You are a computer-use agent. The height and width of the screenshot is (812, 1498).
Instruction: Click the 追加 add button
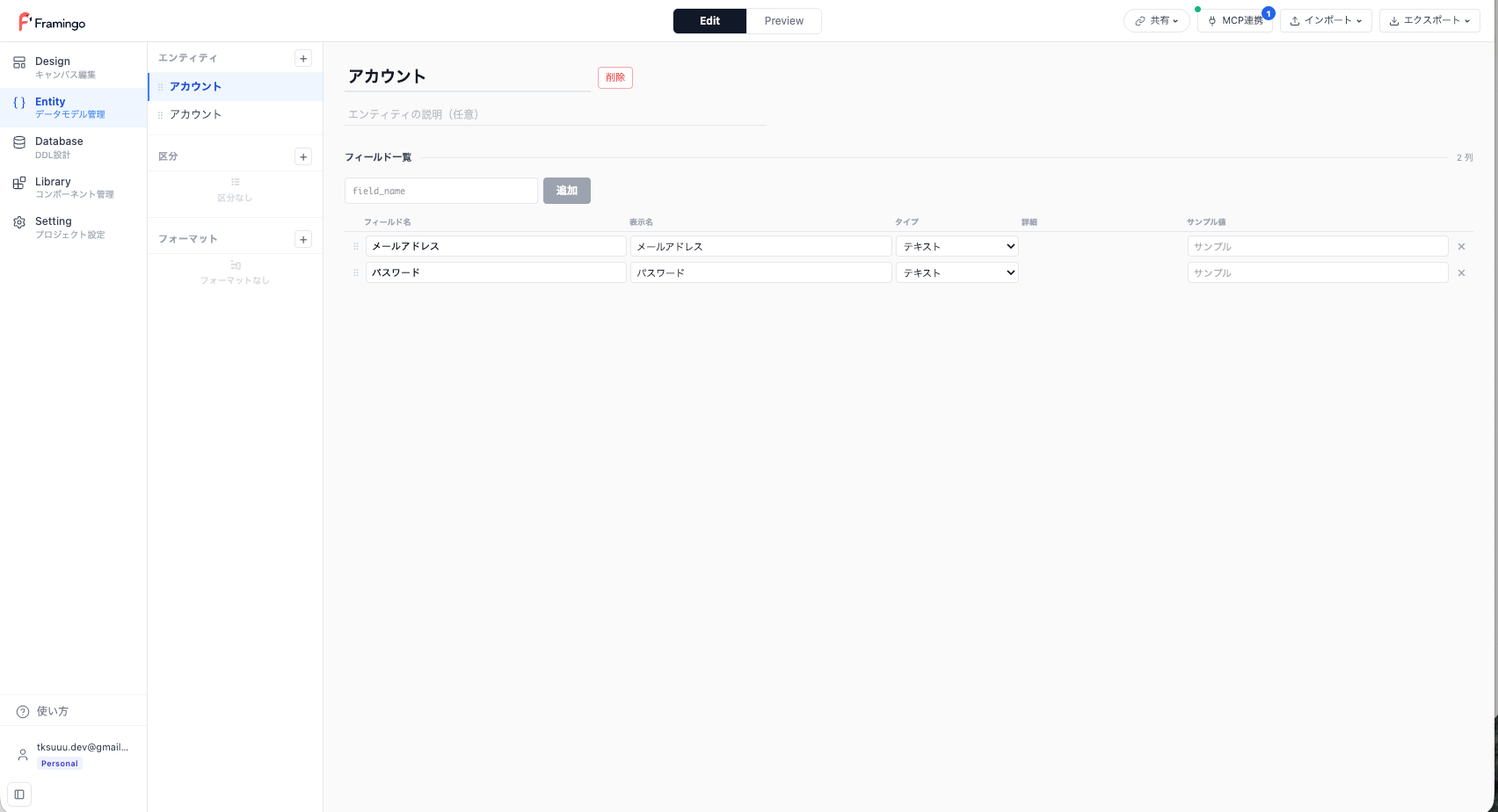567,191
